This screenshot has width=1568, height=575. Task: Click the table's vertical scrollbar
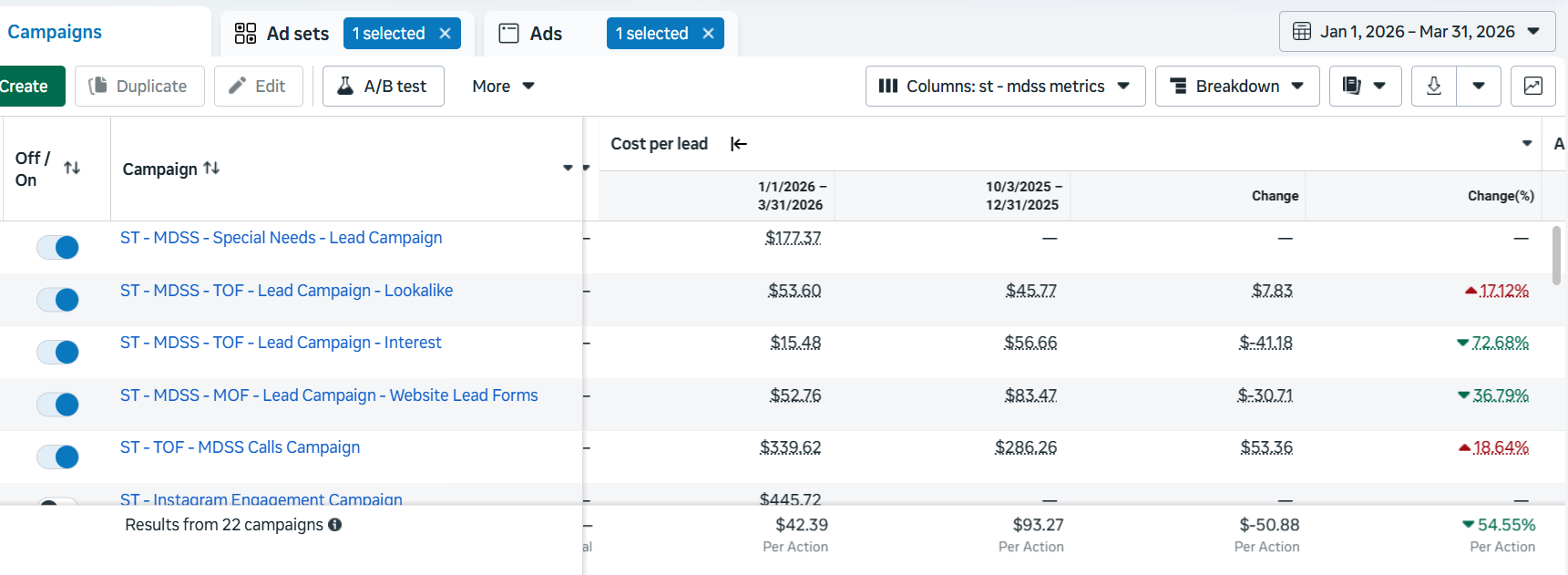(x=1557, y=255)
